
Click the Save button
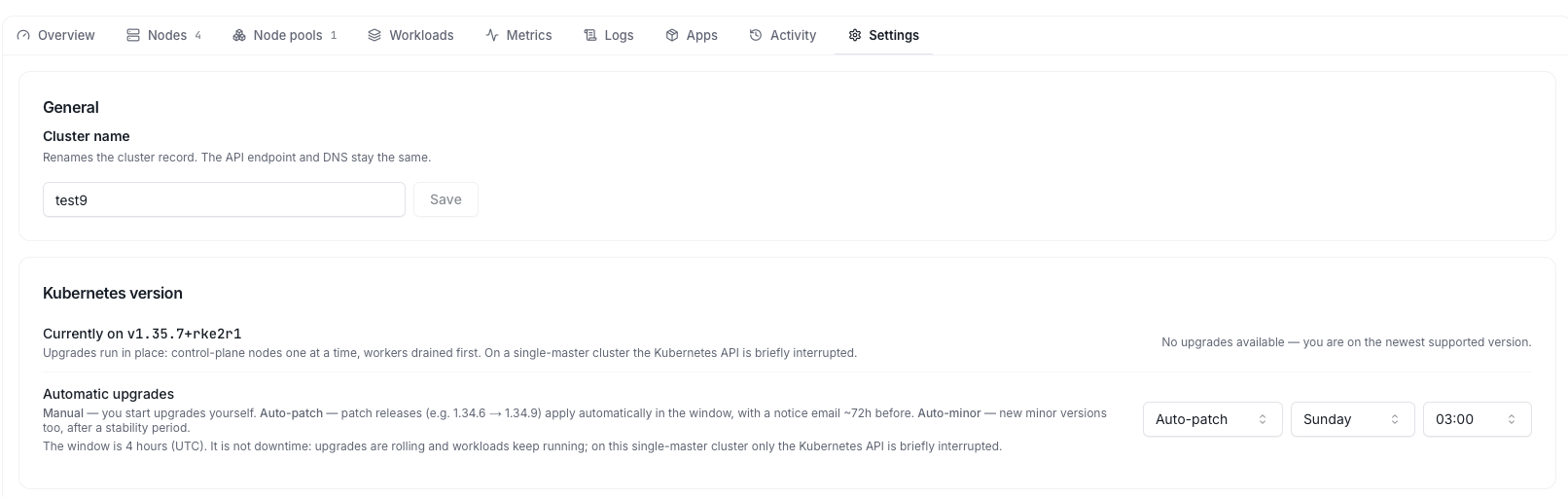pyautogui.click(x=445, y=199)
